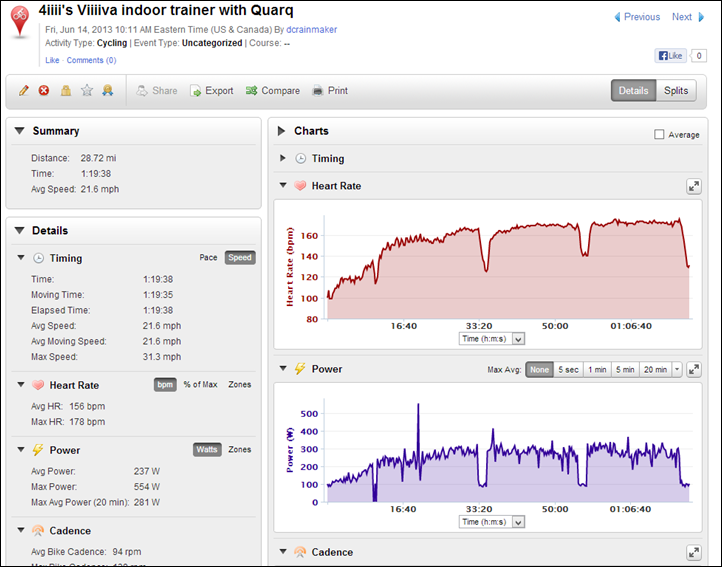Expand Cadence chart to fullscreen
Image resolution: width=722 pixels, height=567 pixels.
tap(693, 552)
